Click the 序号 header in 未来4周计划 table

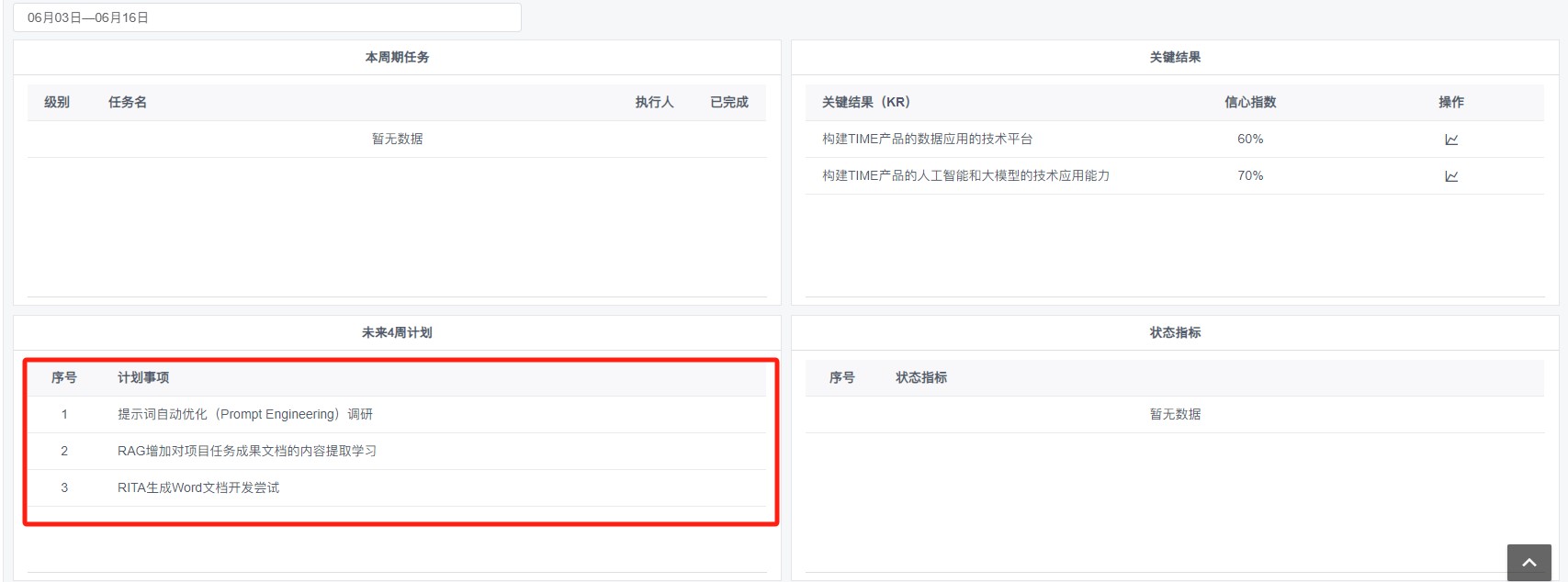click(64, 377)
